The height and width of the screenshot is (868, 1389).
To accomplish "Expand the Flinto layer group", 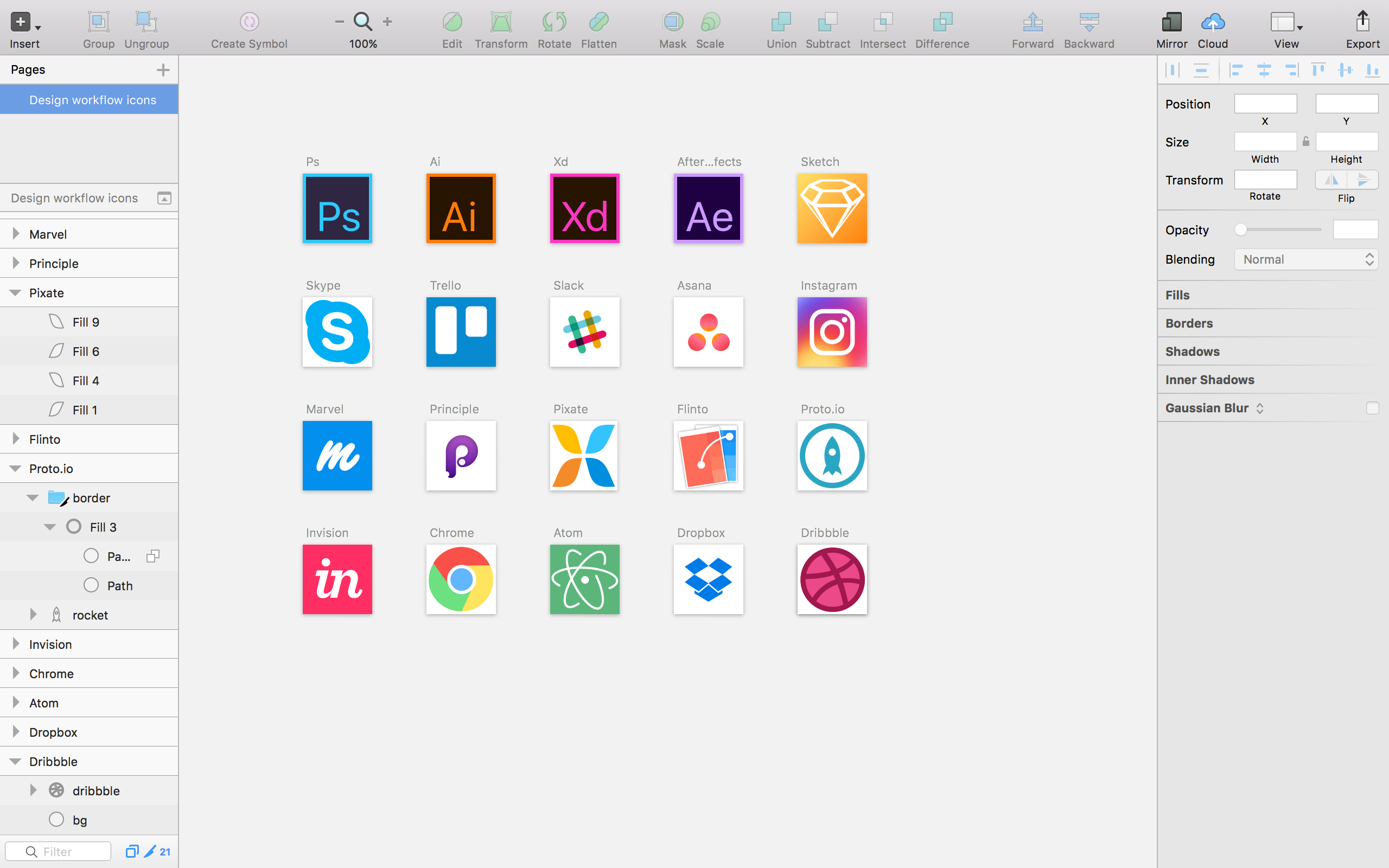I will pyautogui.click(x=16, y=438).
